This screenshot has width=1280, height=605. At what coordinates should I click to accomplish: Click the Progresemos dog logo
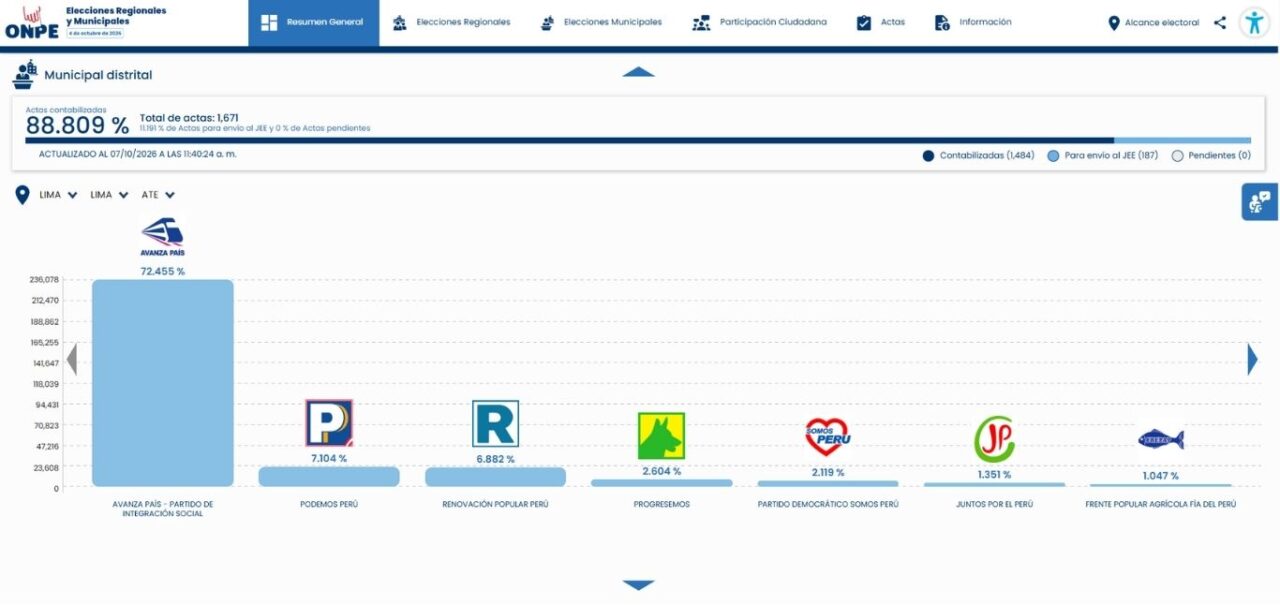(661, 436)
